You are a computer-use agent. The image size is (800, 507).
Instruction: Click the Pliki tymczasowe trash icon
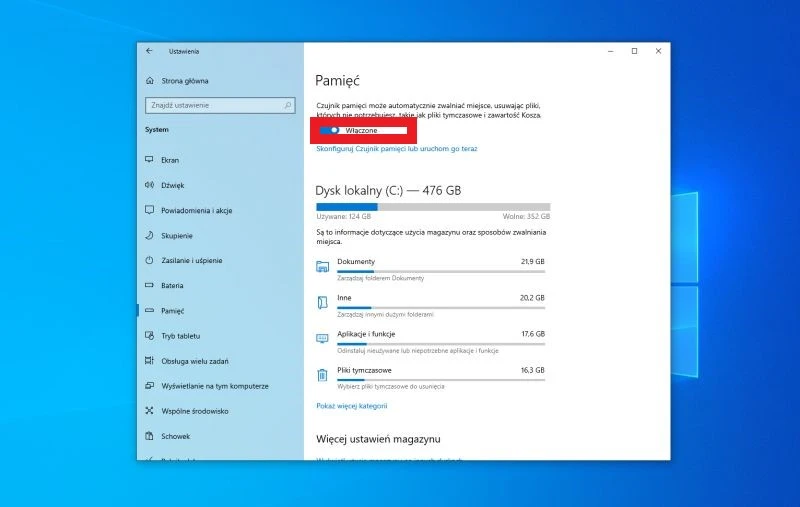pyautogui.click(x=322, y=375)
